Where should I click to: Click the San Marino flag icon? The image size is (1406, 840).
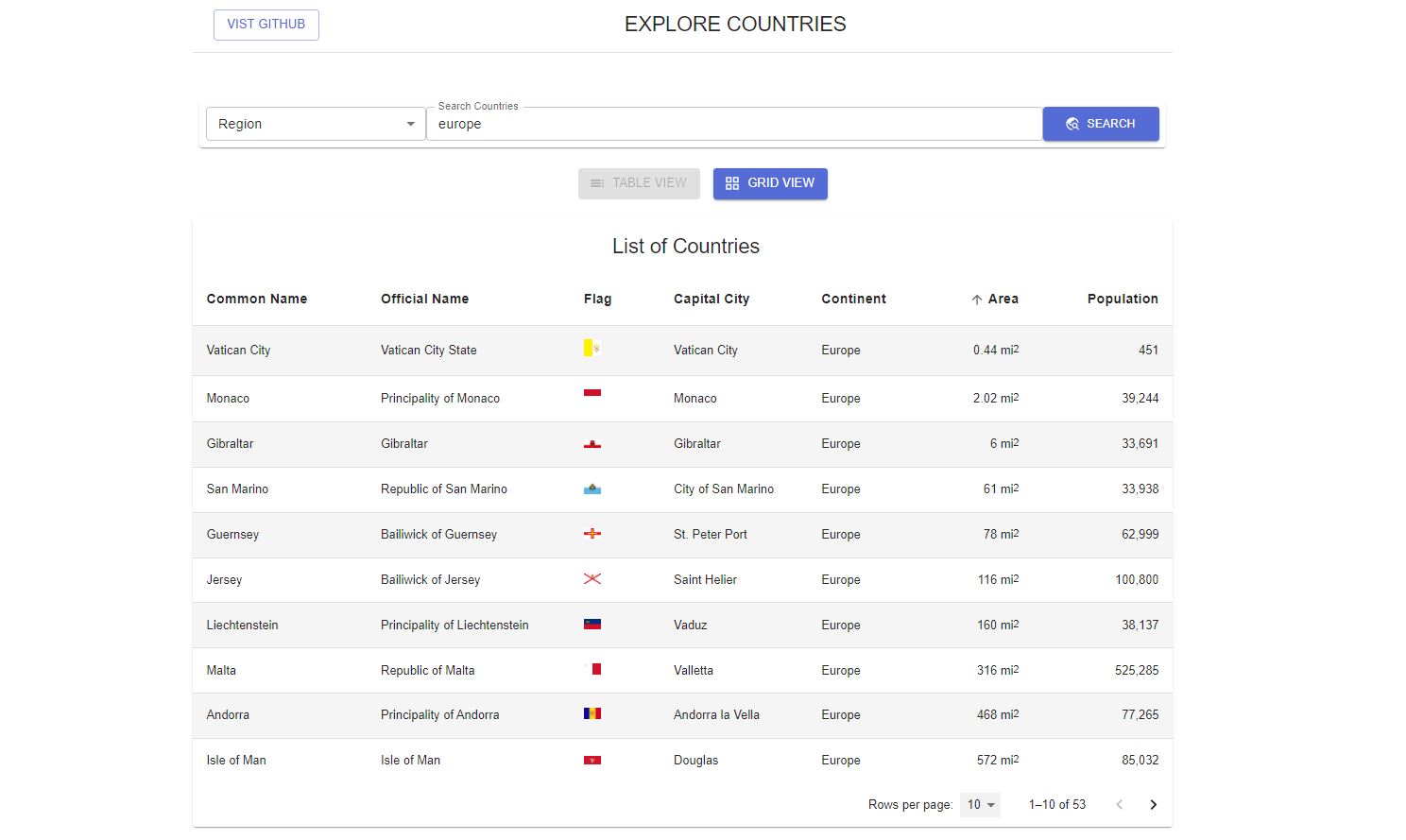(592, 489)
